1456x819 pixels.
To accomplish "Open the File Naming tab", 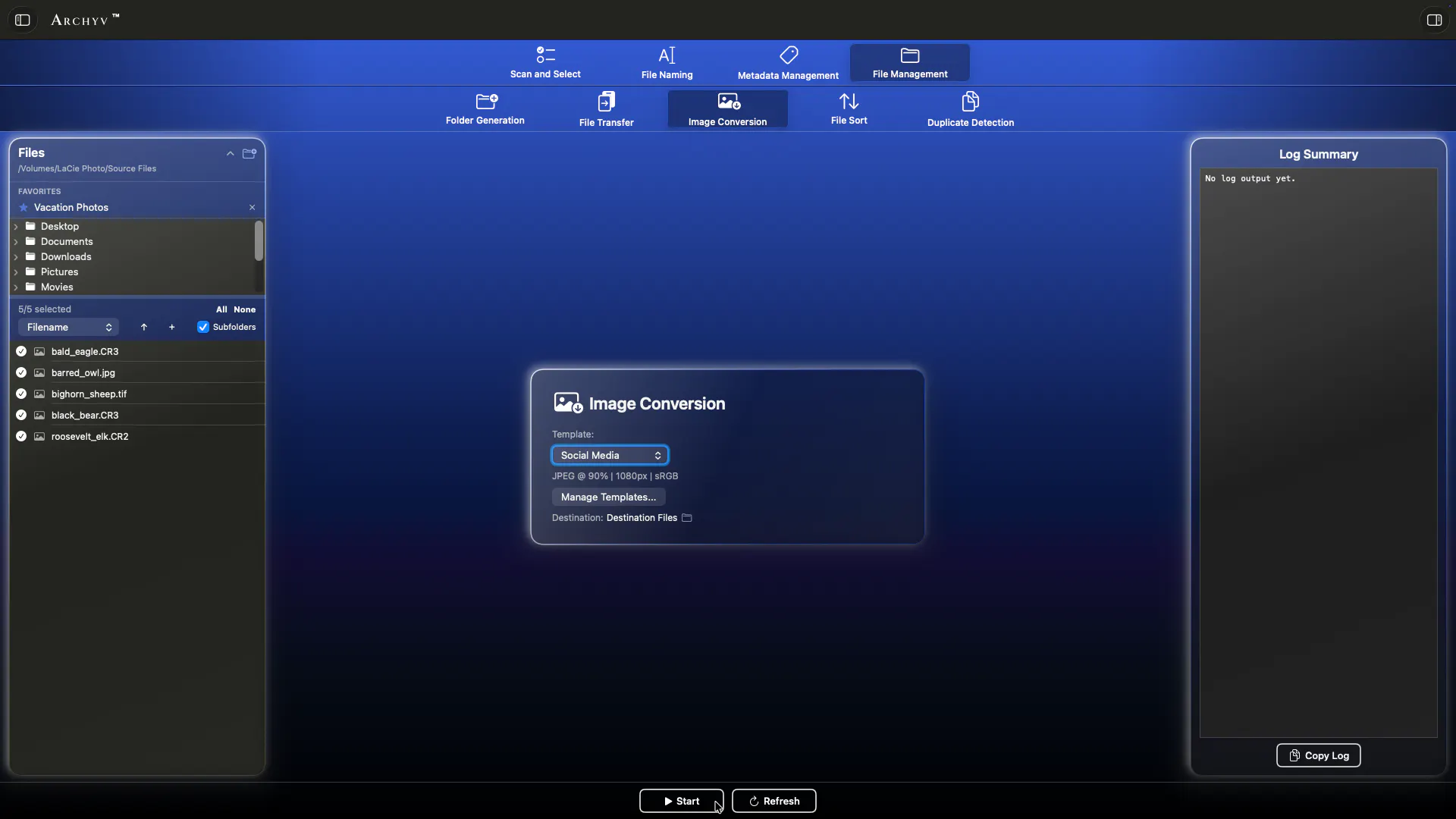I will pyautogui.click(x=667, y=63).
